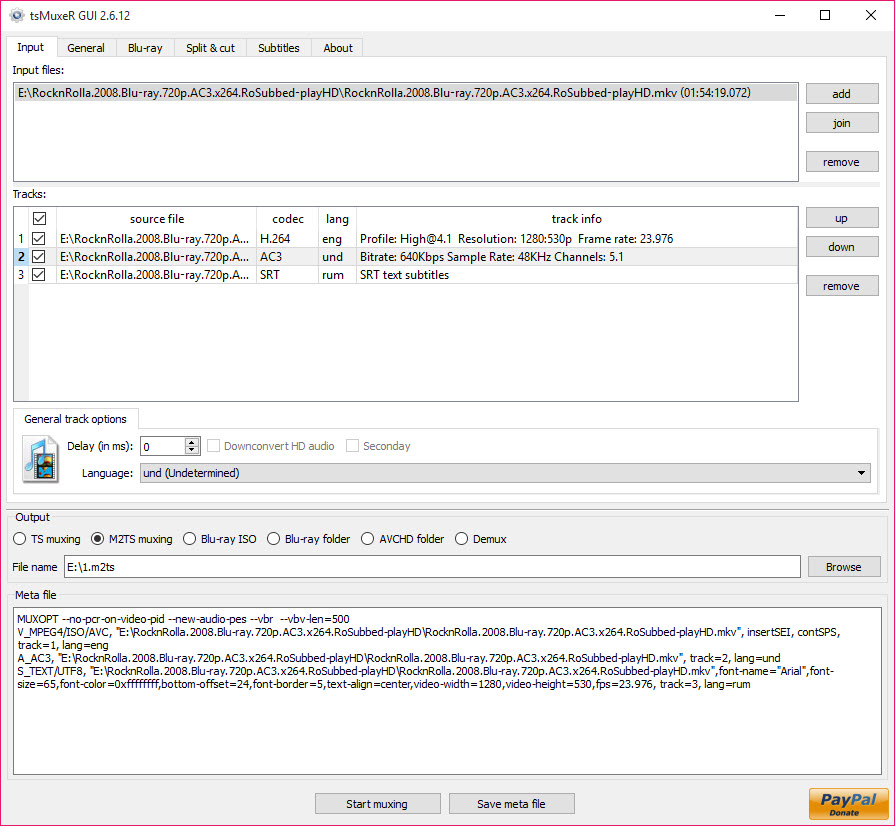
Task: Tick the Seconday checkbox
Action: tap(353, 446)
